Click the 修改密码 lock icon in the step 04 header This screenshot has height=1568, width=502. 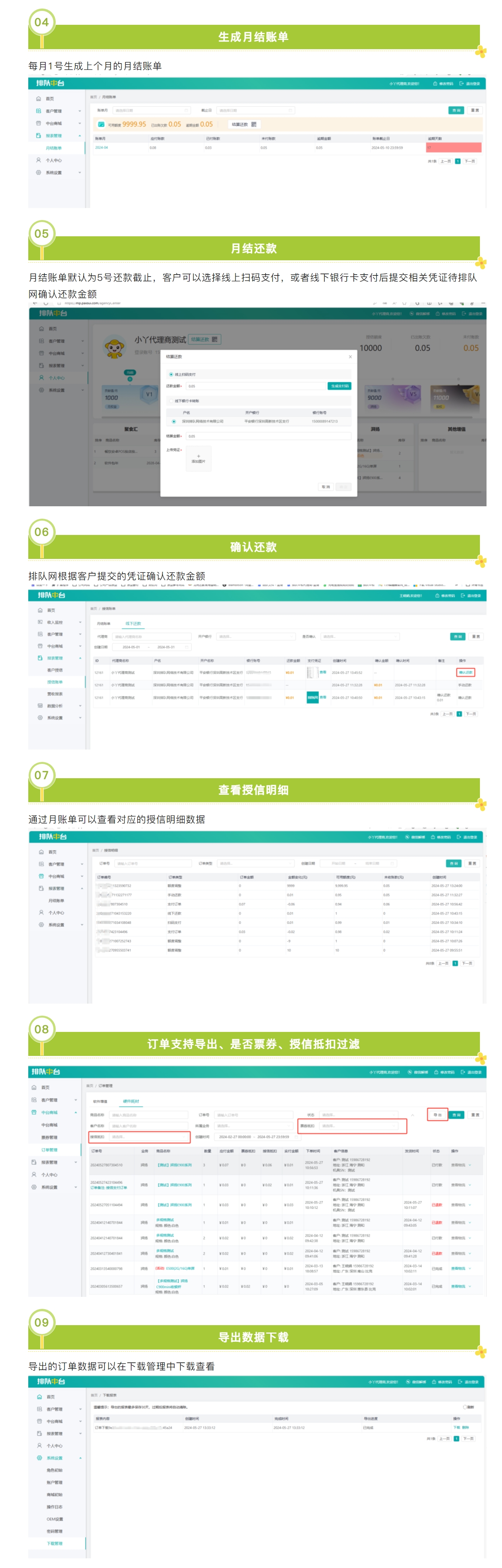[434, 83]
